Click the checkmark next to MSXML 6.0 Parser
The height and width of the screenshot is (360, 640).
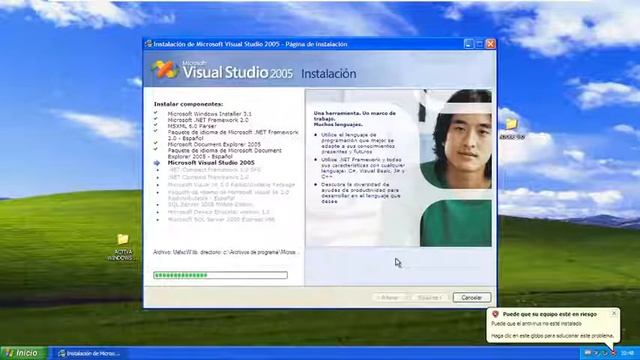pyautogui.click(x=156, y=125)
